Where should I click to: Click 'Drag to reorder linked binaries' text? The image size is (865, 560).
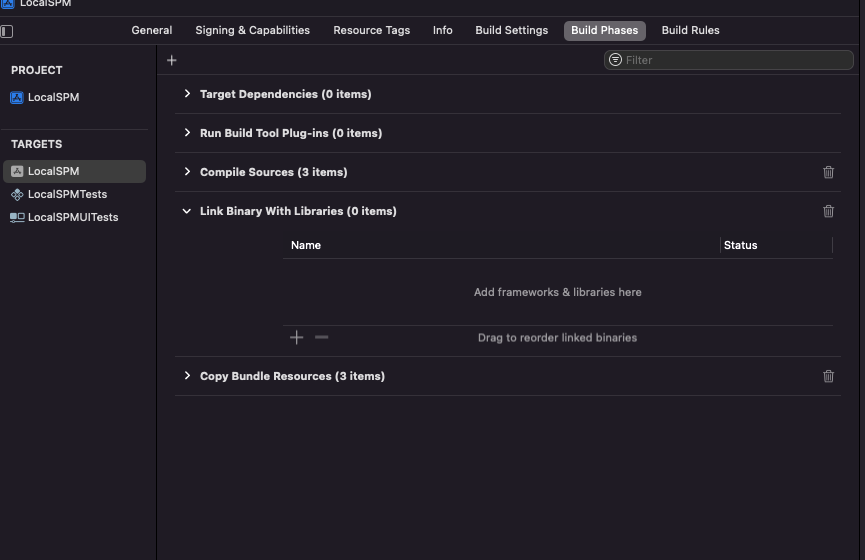click(557, 338)
